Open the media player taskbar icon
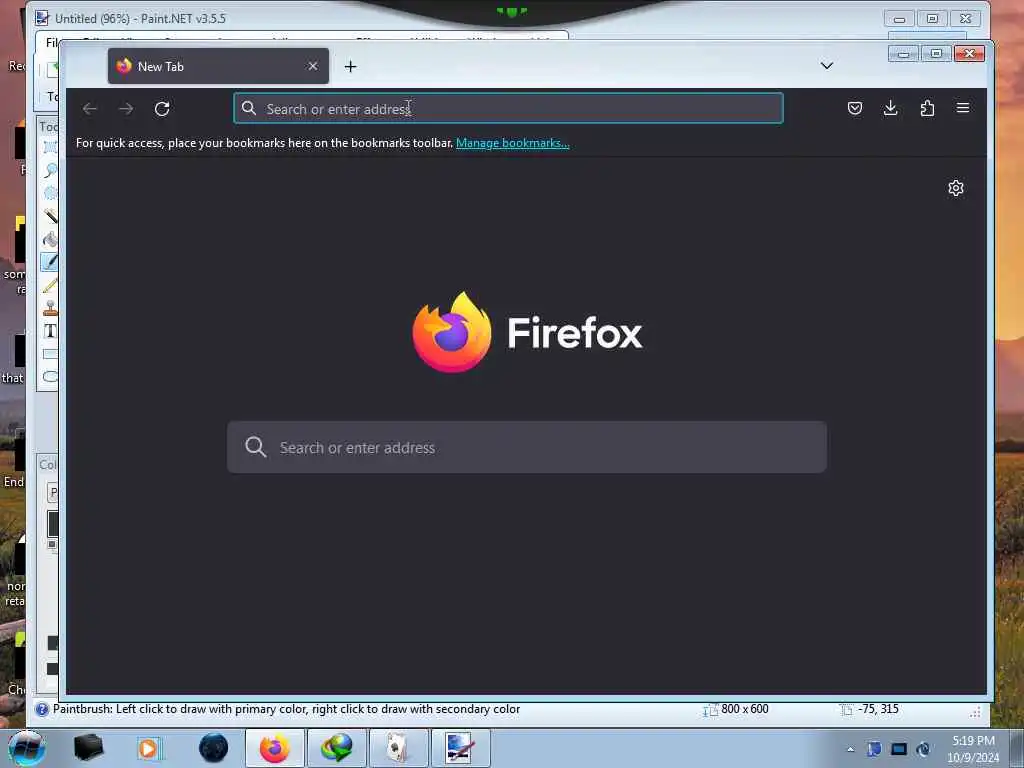The height and width of the screenshot is (768, 1024). (x=149, y=748)
